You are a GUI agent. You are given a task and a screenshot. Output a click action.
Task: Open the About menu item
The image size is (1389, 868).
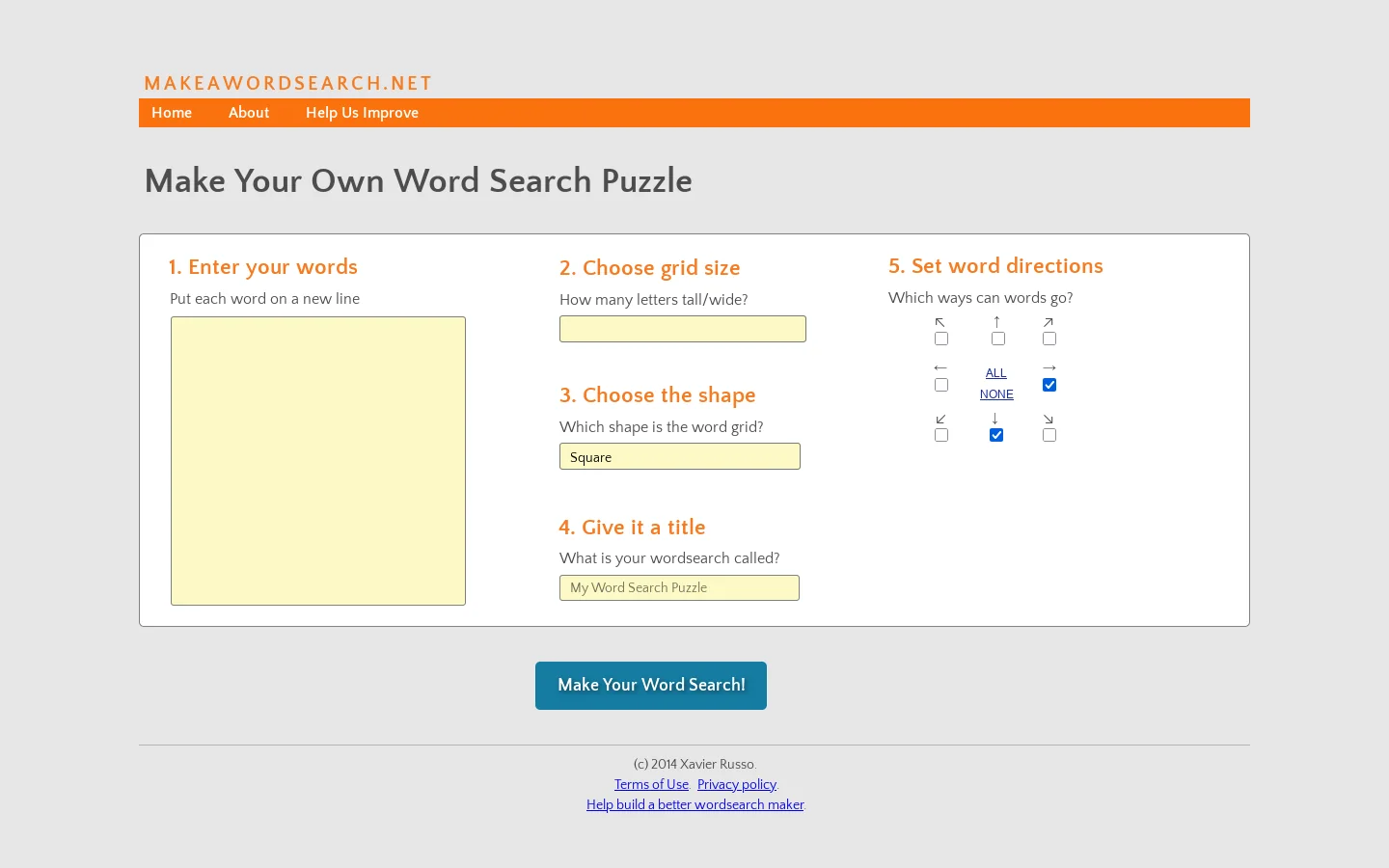coord(249,113)
